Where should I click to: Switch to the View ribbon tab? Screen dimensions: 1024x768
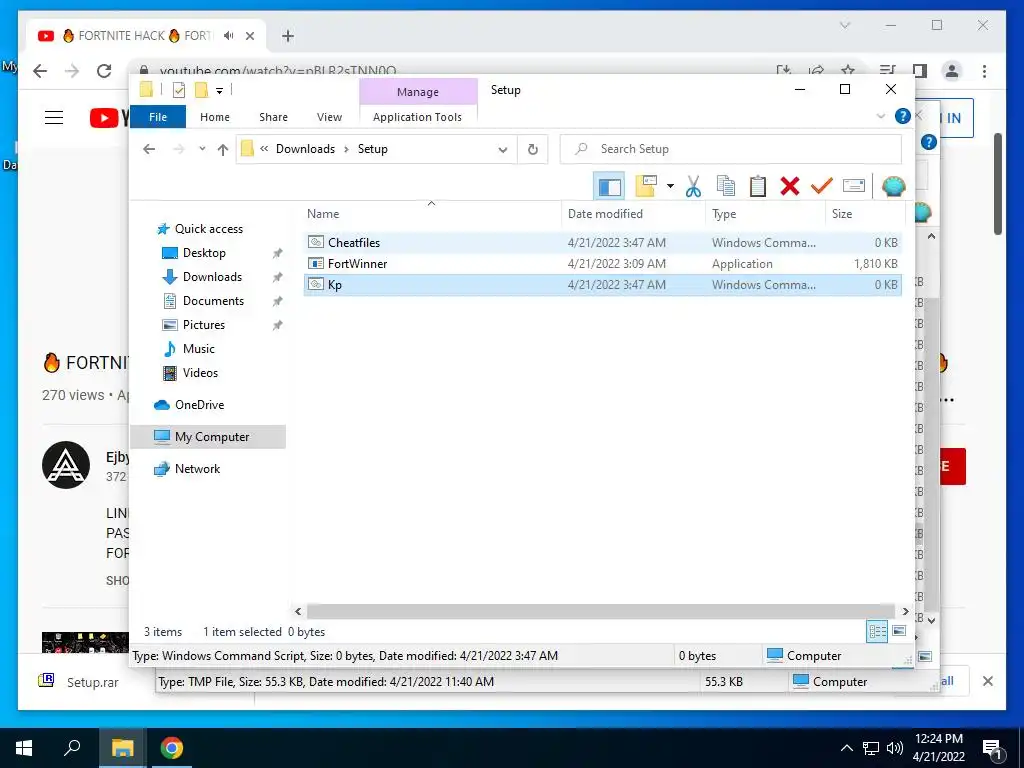[x=329, y=117]
